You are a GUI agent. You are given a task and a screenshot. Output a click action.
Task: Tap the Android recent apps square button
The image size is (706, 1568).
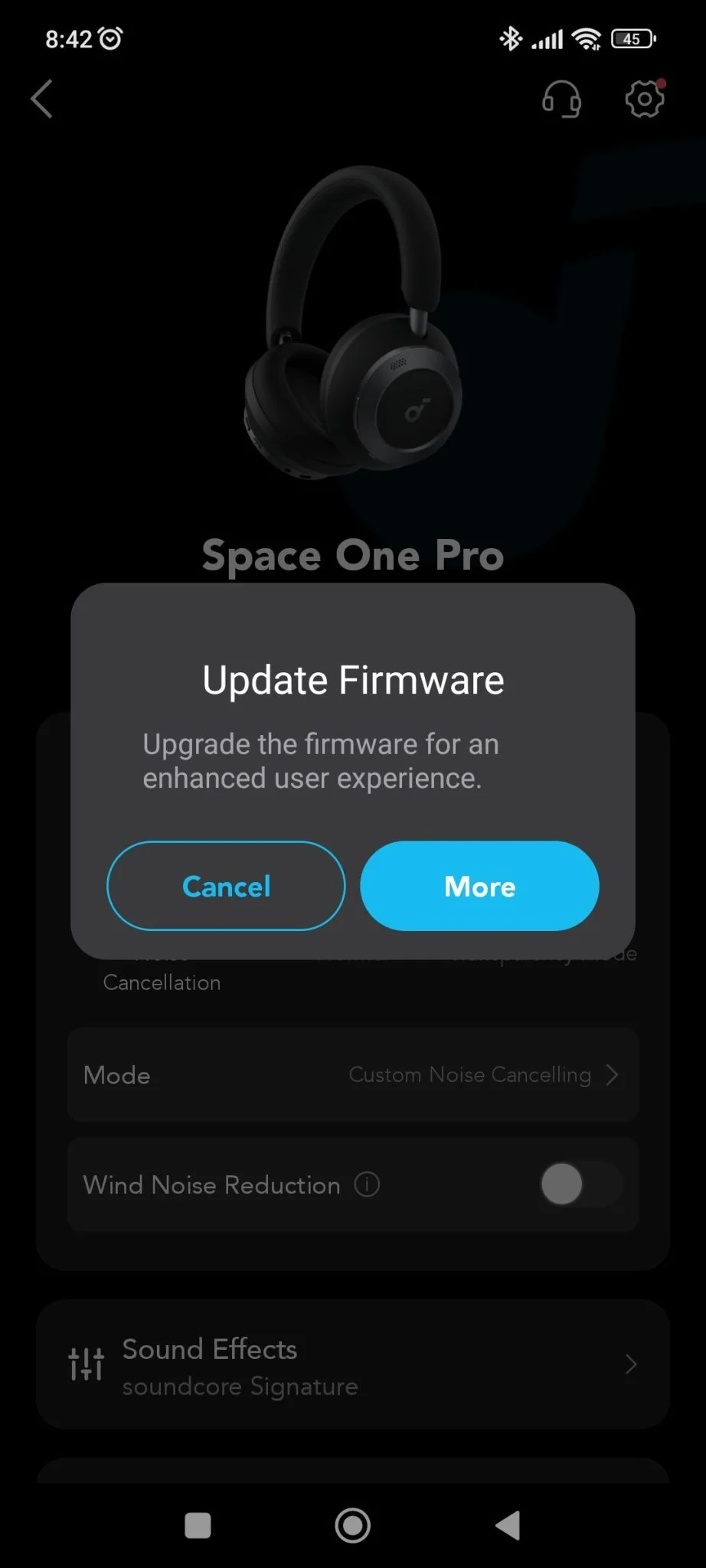point(198,1525)
